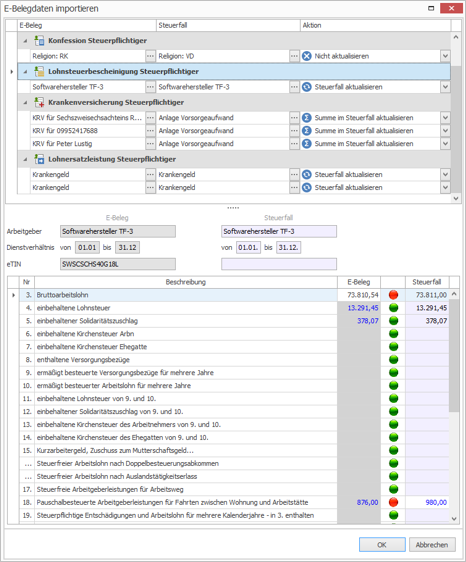Open action dropdown for Religion row
466x562 pixels.
click(x=445, y=56)
